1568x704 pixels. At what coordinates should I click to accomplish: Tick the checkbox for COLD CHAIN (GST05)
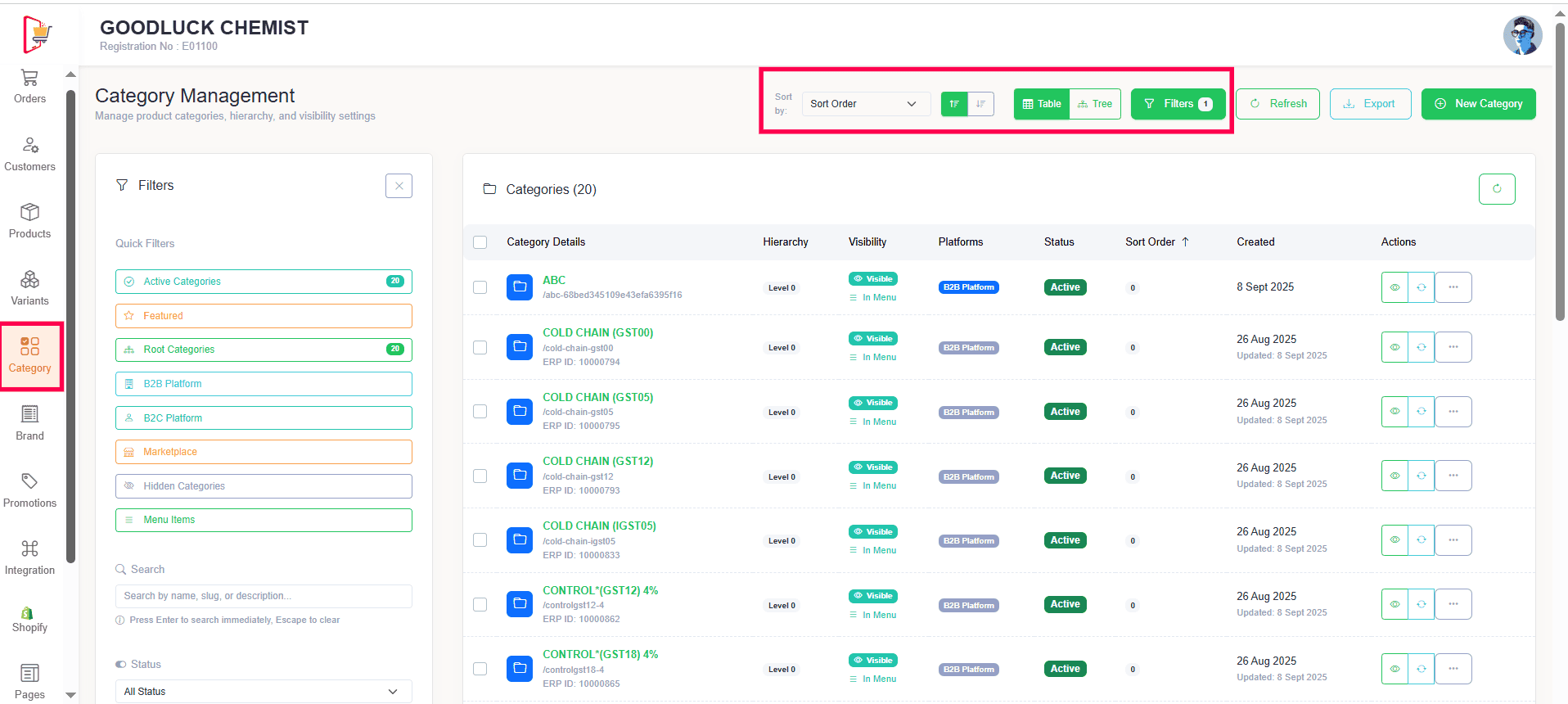pos(480,412)
